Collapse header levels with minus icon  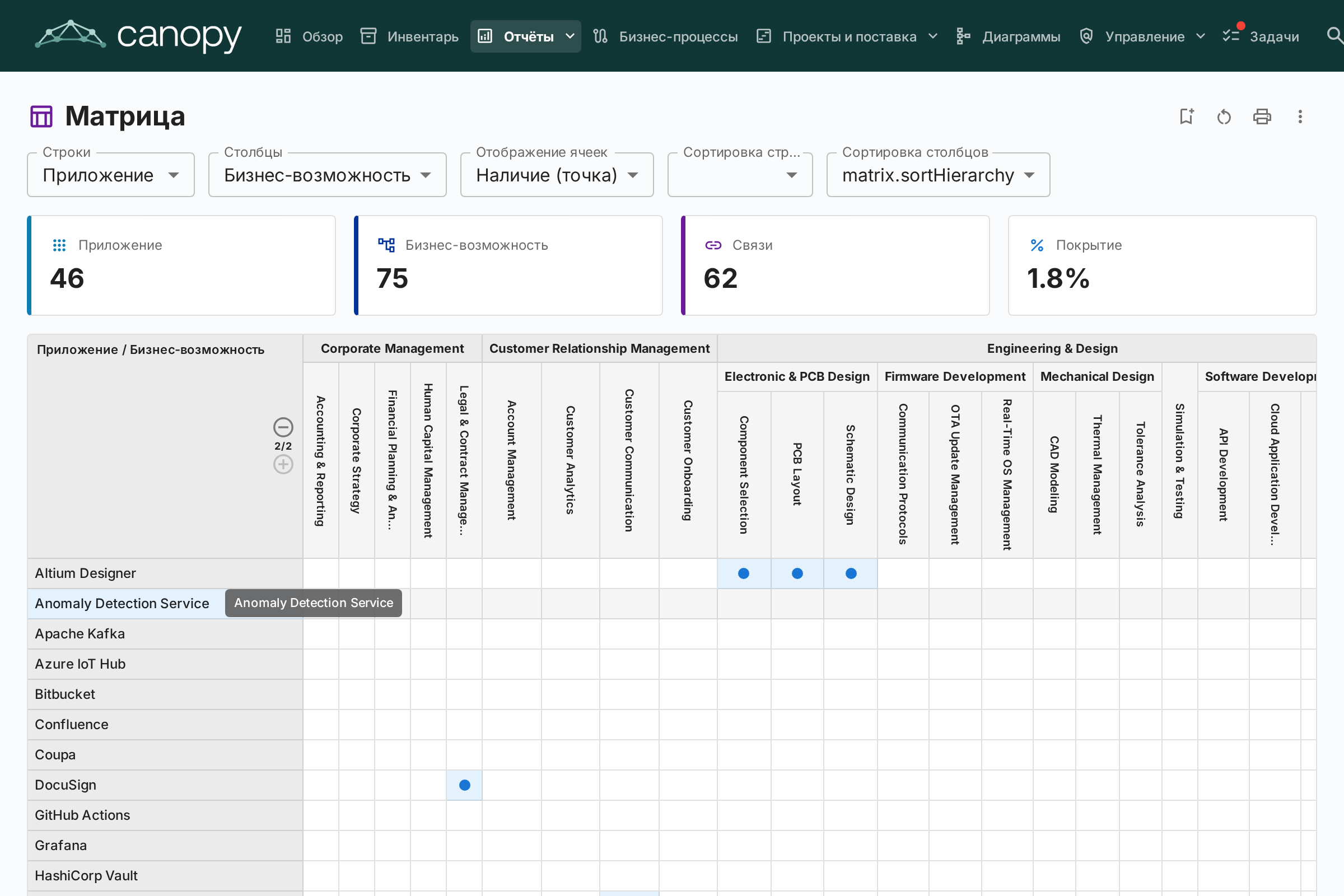[x=283, y=427]
